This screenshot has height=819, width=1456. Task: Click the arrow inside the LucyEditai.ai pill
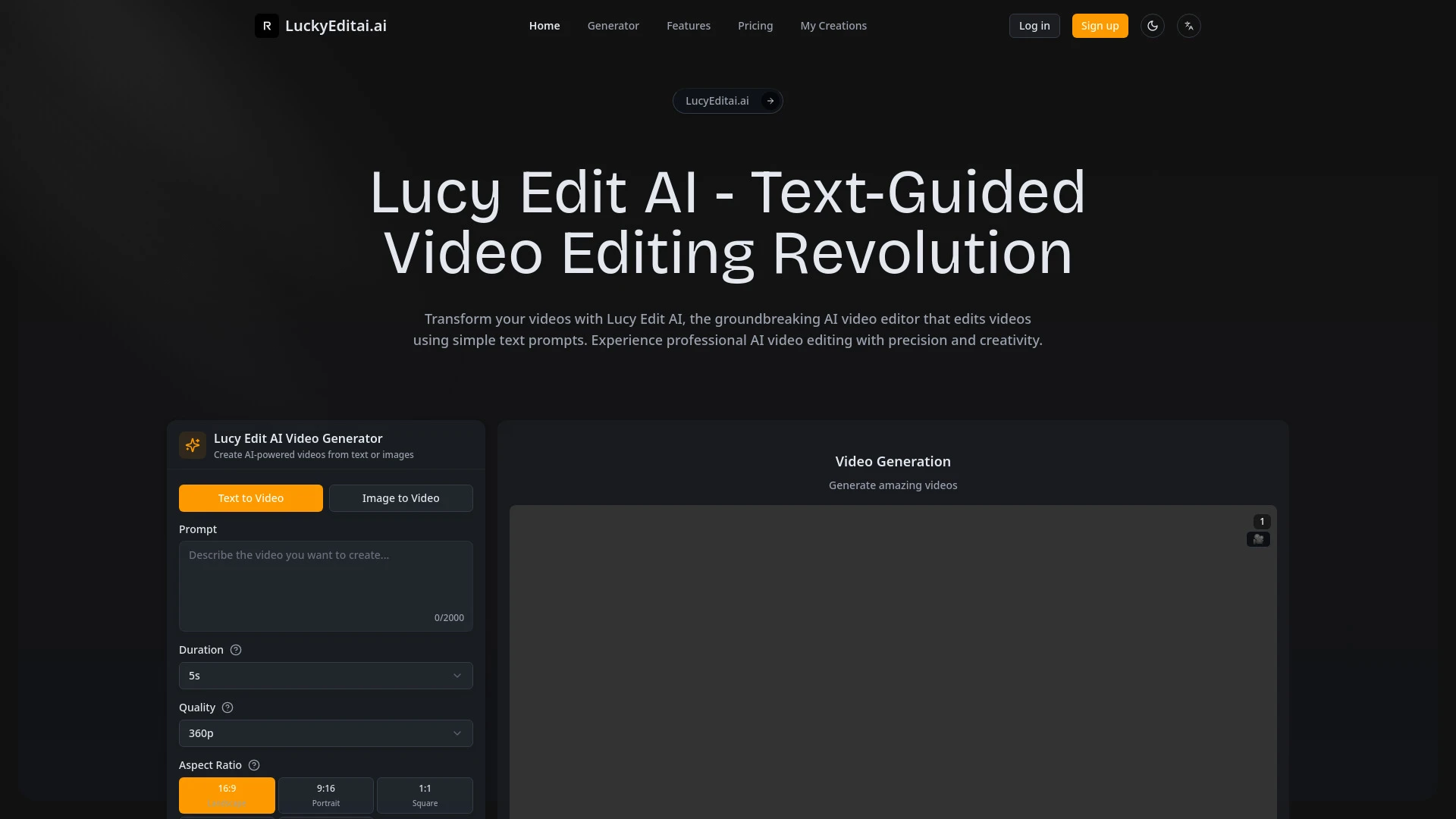point(770,100)
